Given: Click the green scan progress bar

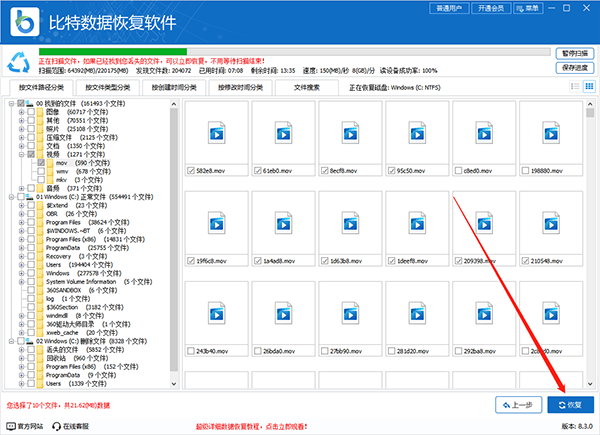Looking at the screenshot, I should point(110,52).
